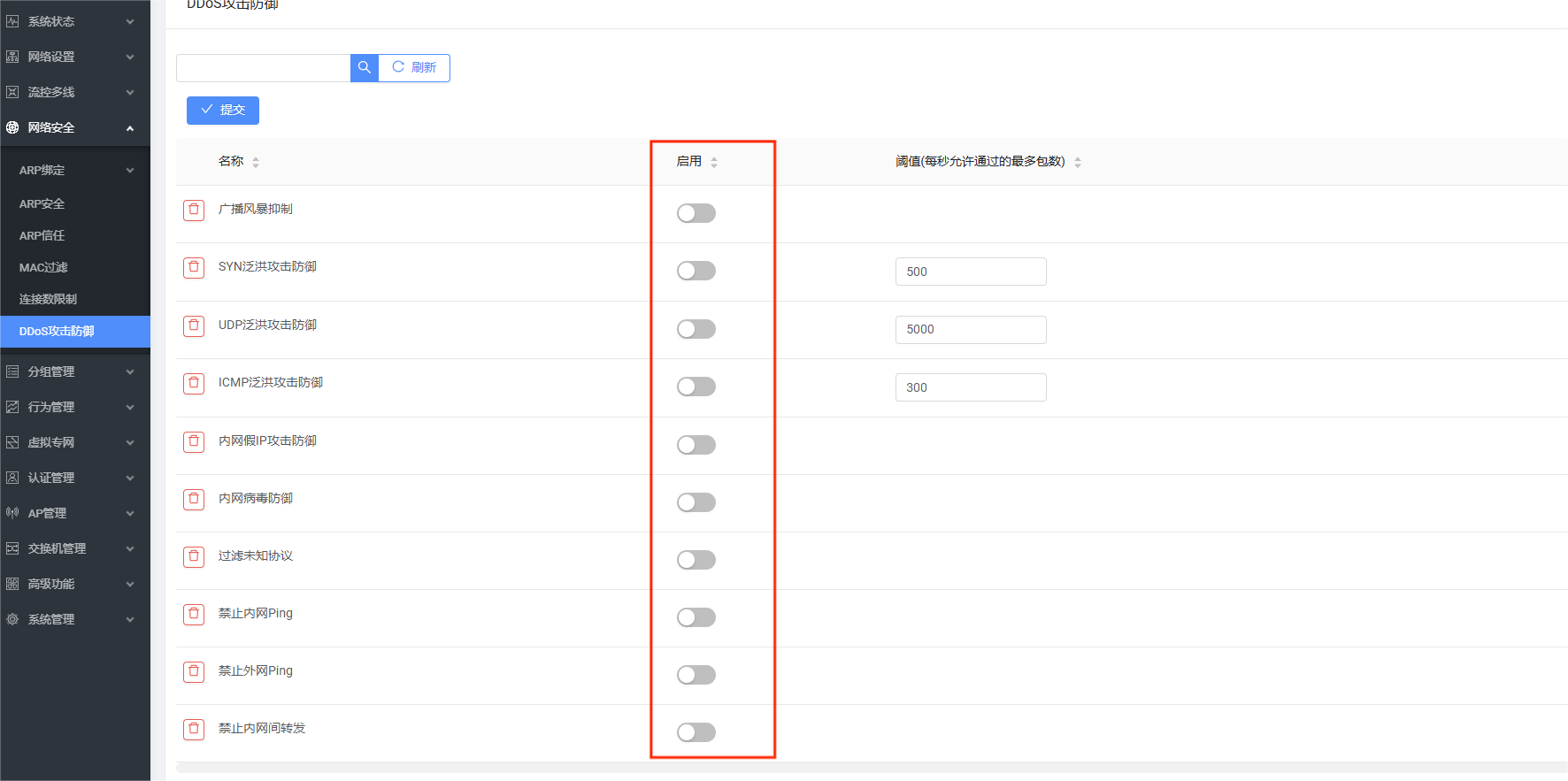Delete the UDP泛洪攻击防御 entry via trash icon
This screenshot has height=781, width=1568.
(194, 325)
